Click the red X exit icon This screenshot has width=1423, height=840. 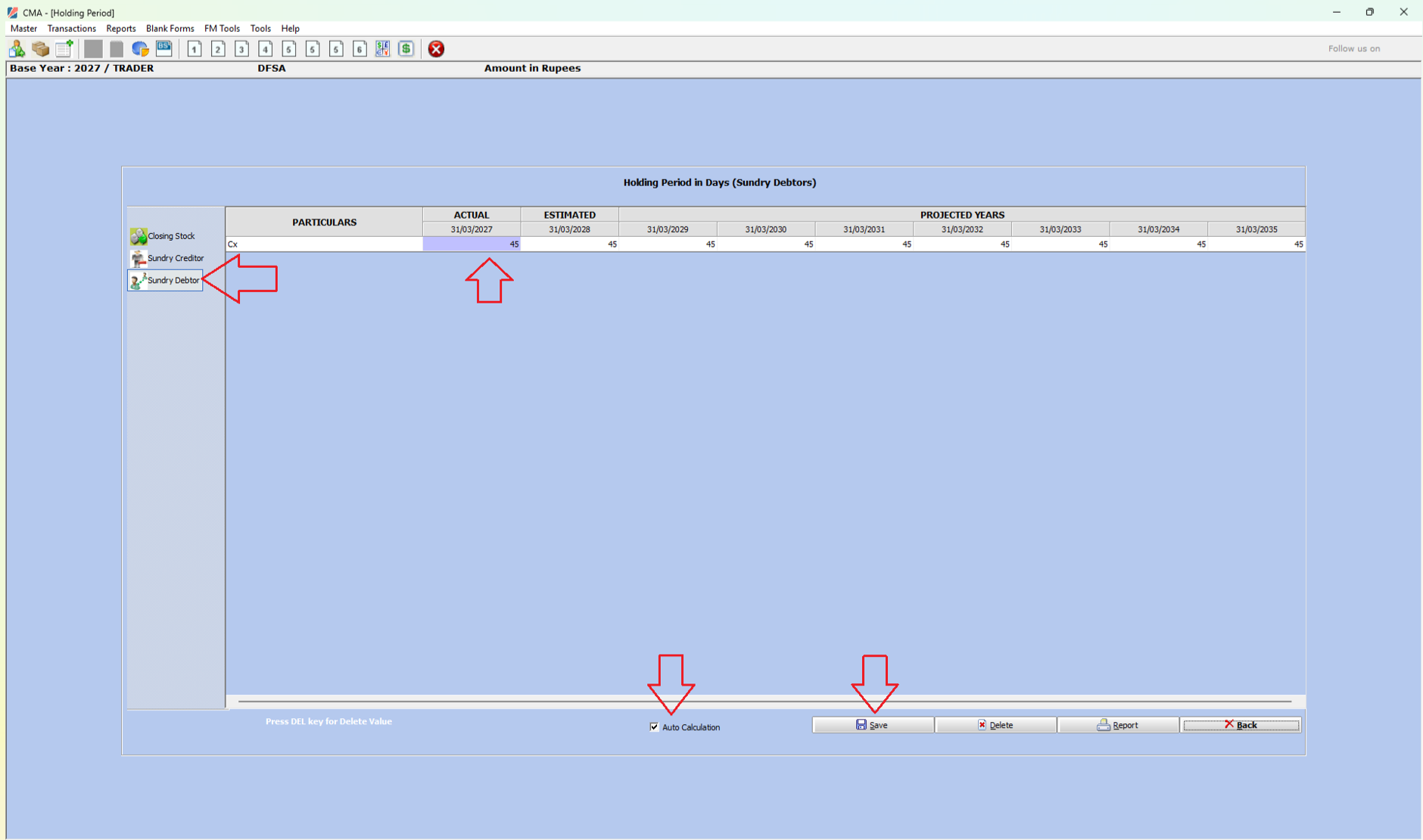(436, 49)
